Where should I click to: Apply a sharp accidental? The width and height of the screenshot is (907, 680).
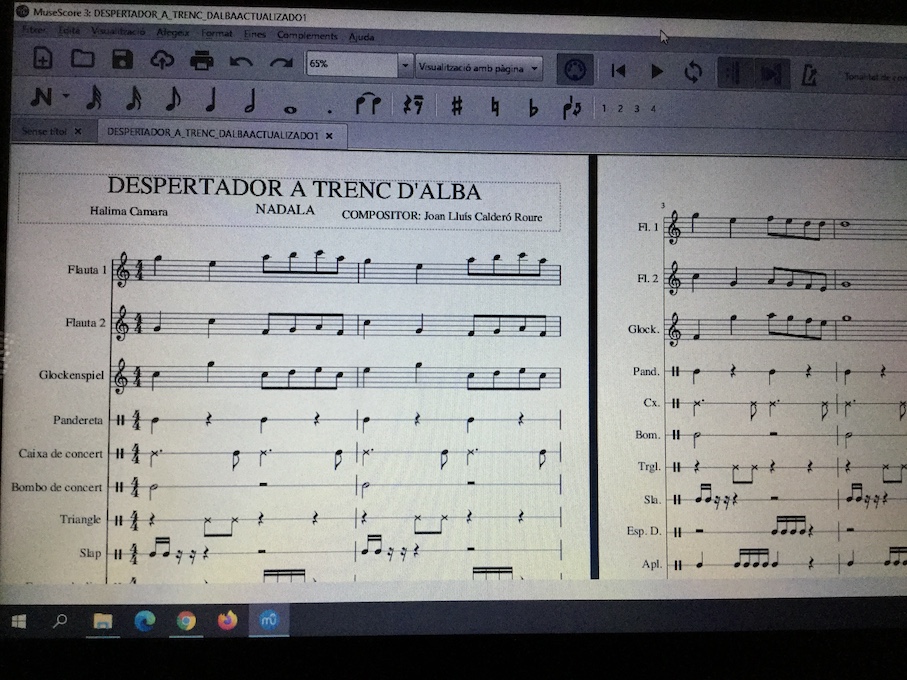coord(457,106)
